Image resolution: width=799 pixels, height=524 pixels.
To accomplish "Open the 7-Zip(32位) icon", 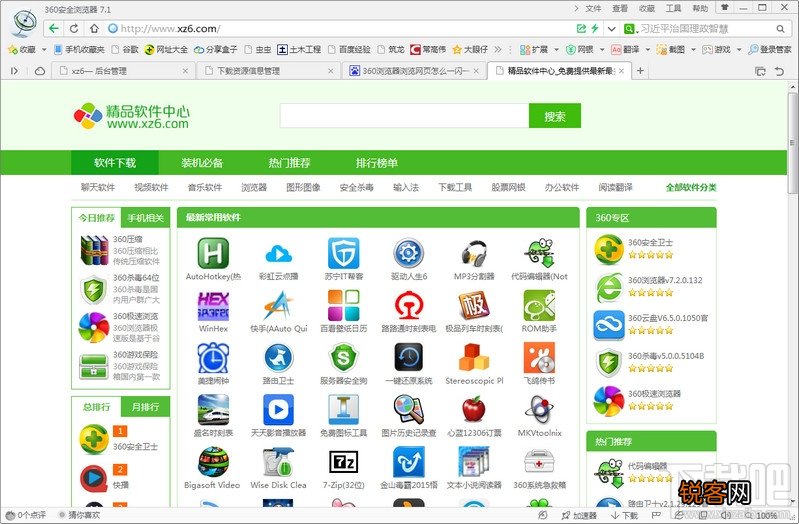I will (x=343, y=462).
